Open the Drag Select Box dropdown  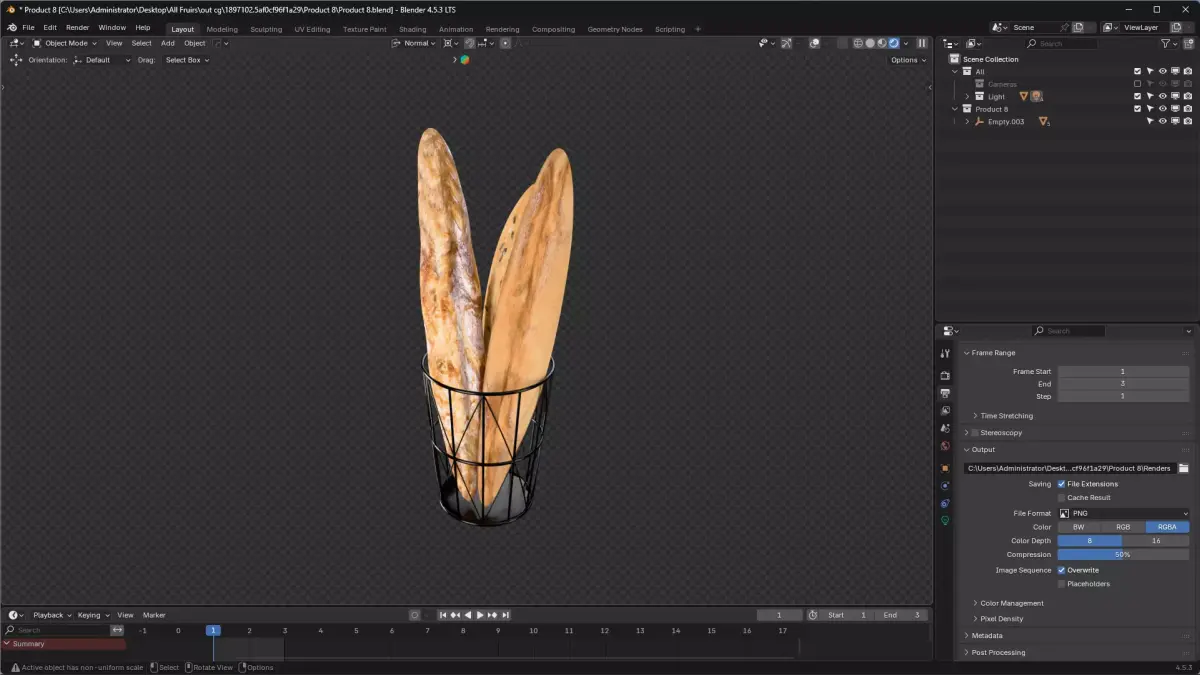coord(187,60)
